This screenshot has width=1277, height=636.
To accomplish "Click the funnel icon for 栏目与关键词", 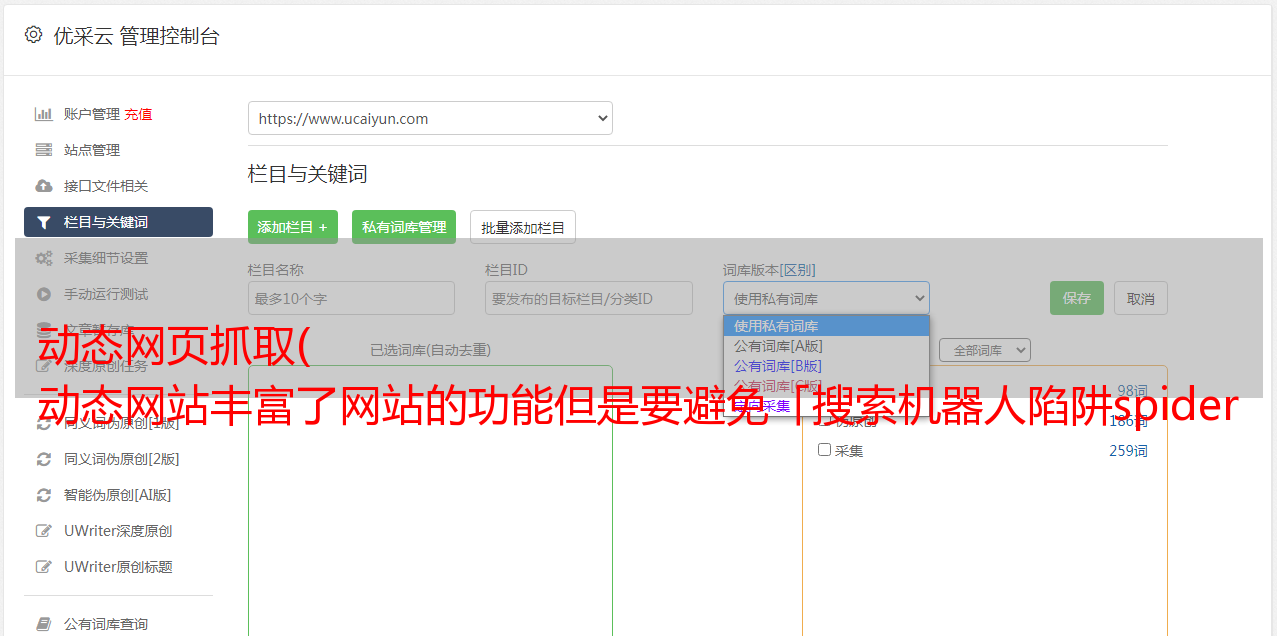I will (x=44, y=222).
